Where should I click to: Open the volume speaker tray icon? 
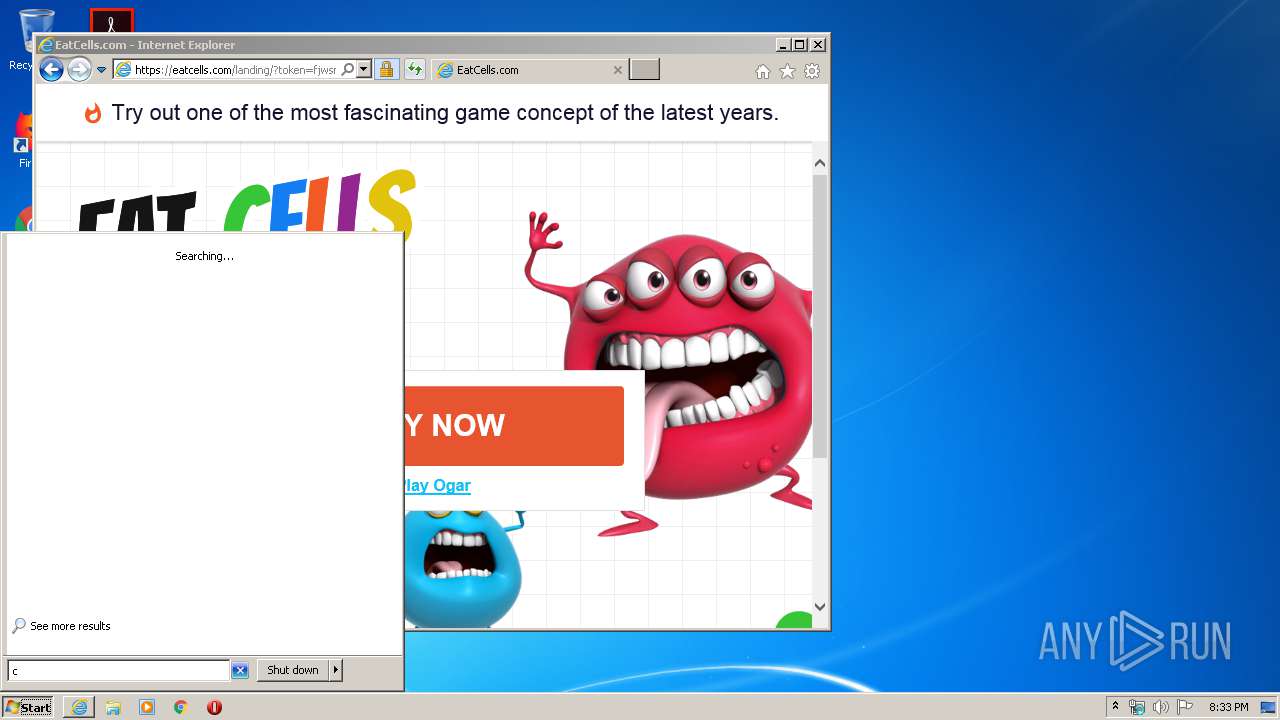(x=1161, y=707)
